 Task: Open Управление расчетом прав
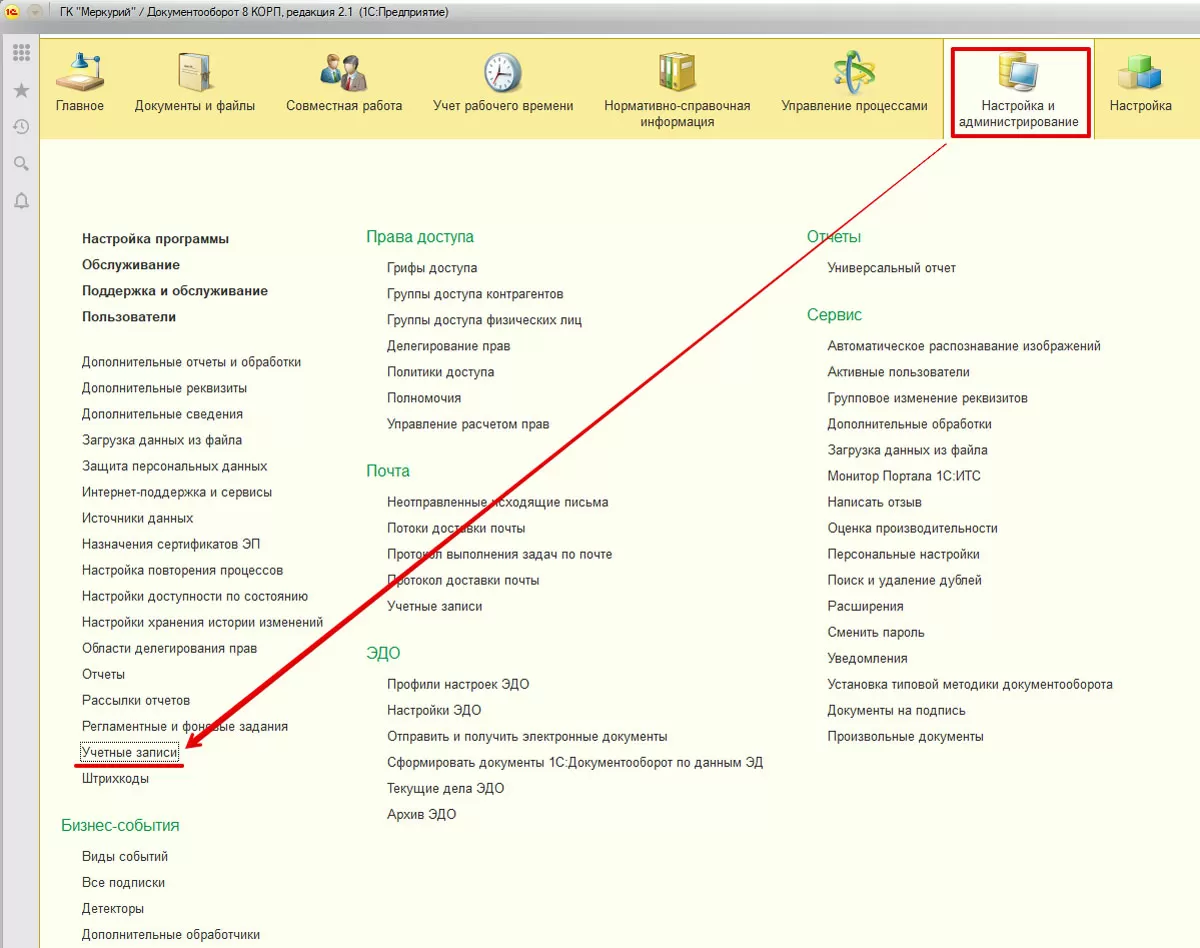coord(468,424)
